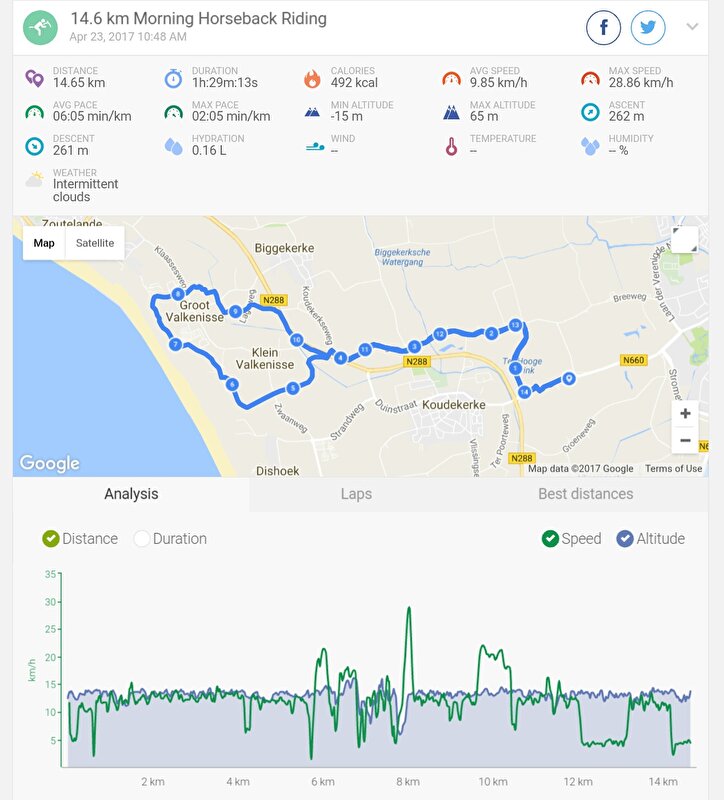Viewport: 724px width, 800px height.
Task: Click the green horseback riding activity icon
Action: click(40, 28)
